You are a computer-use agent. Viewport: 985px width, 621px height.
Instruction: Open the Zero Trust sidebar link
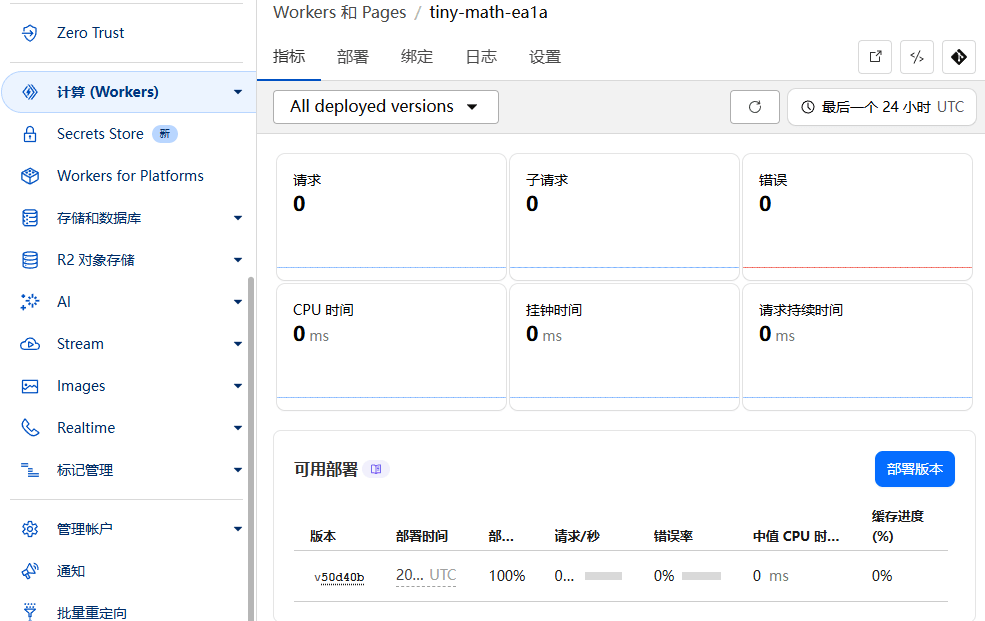click(x=90, y=33)
